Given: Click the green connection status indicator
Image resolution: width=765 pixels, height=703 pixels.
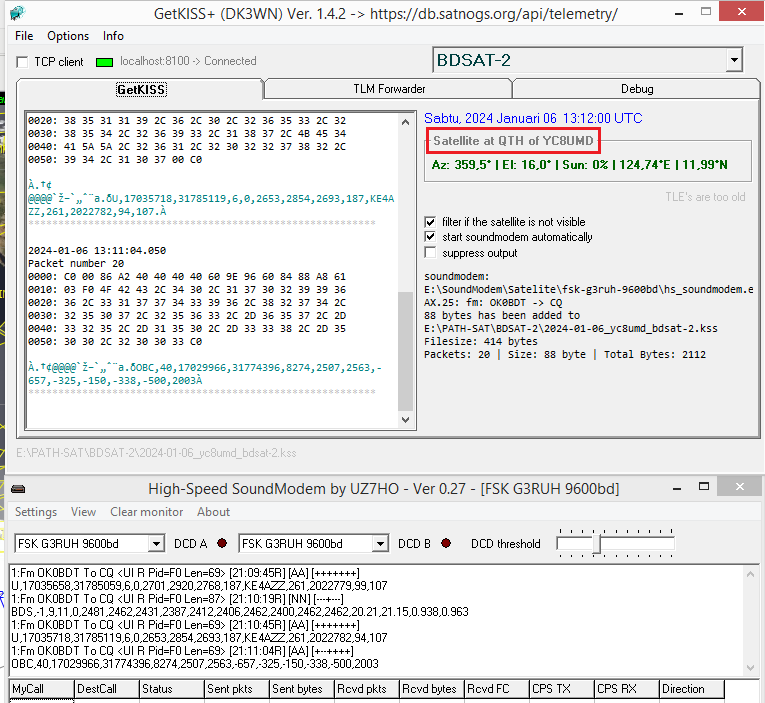Looking at the screenshot, I should click(104, 62).
